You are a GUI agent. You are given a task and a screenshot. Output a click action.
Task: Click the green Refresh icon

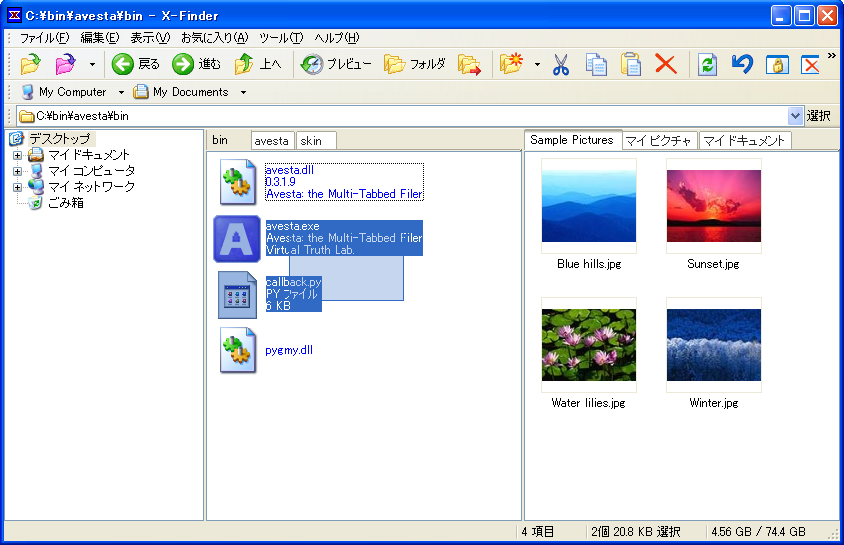tap(708, 65)
